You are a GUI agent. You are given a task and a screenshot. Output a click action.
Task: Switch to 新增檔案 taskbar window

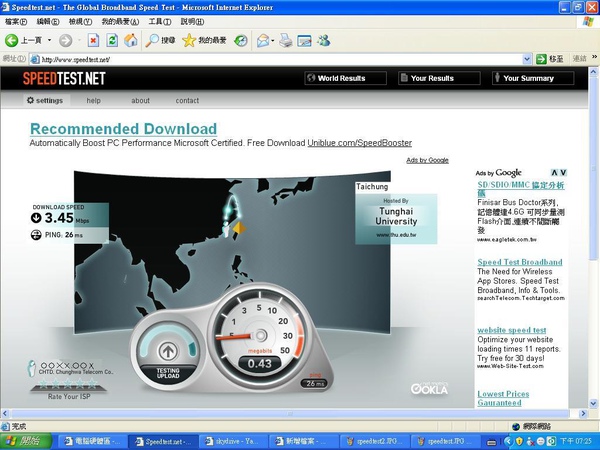pos(304,441)
